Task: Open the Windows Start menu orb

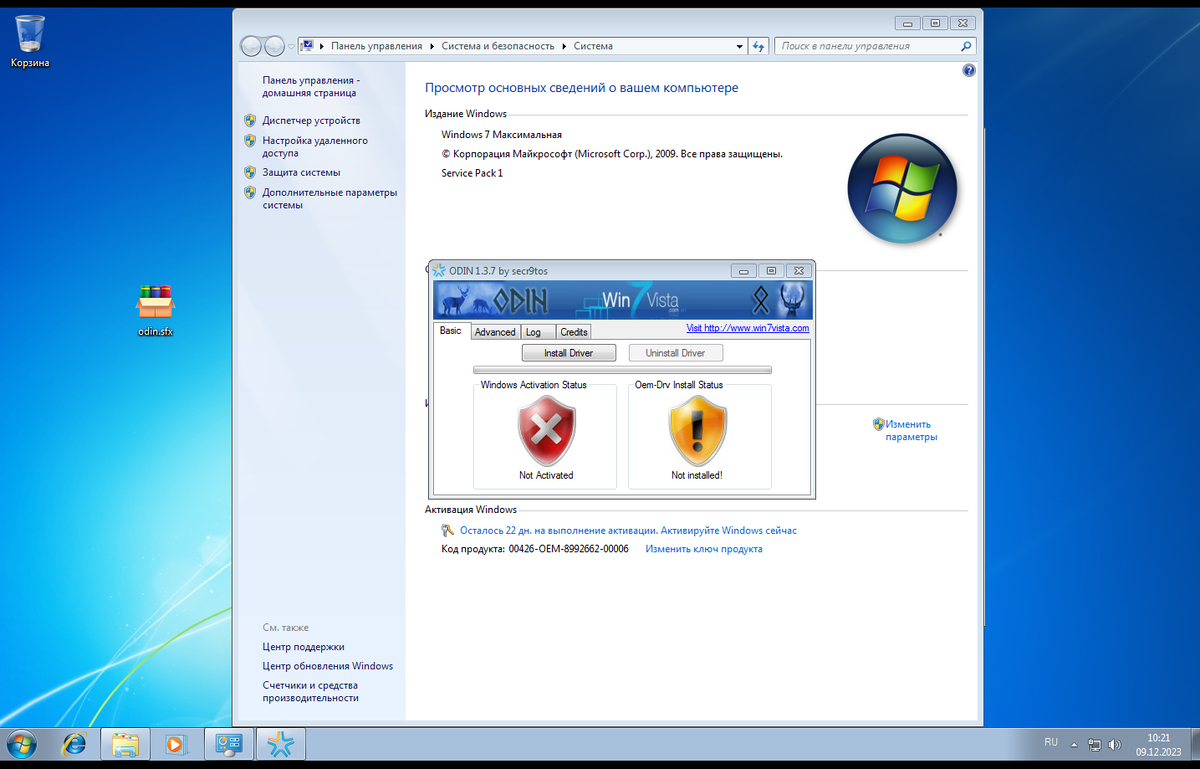Action: coord(21,744)
